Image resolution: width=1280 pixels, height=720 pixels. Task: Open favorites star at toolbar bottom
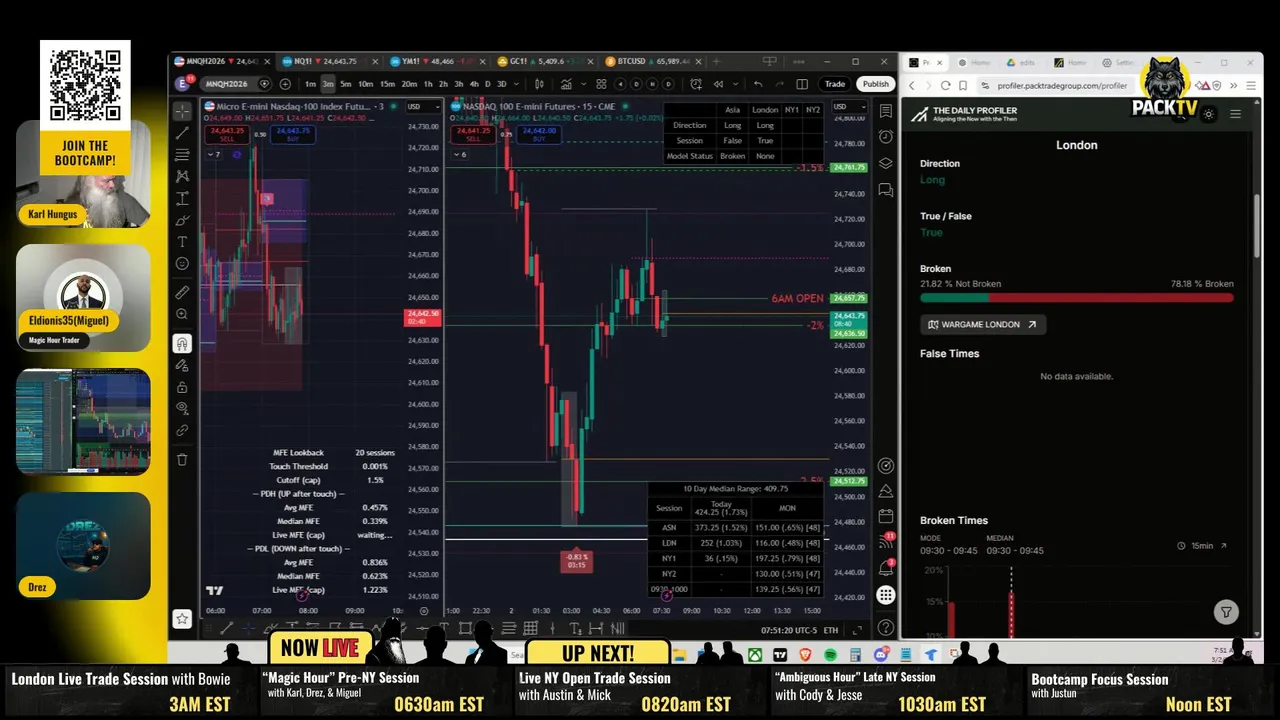[182, 619]
